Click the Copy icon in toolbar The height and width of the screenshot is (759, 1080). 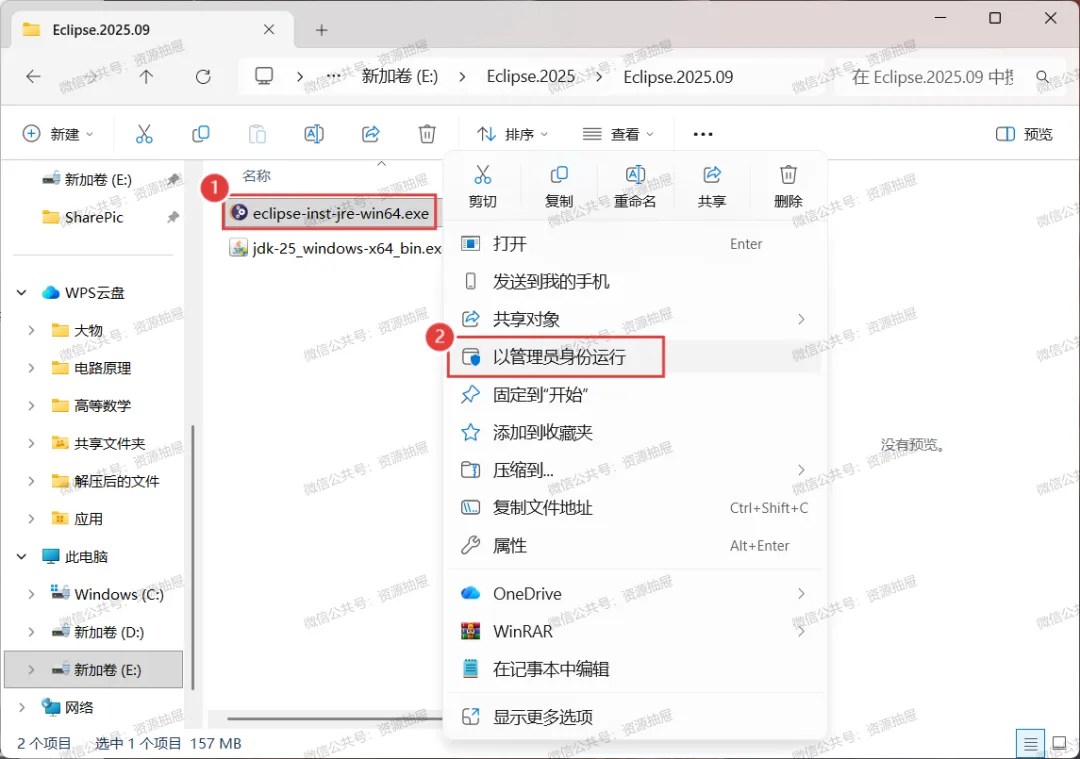(x=200, y=134)
